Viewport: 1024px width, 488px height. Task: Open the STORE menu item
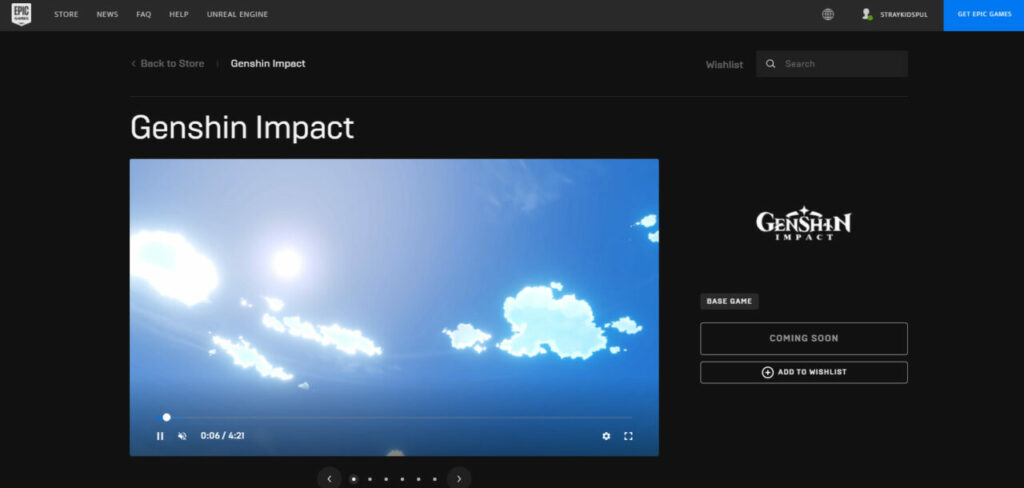tap(66, 14)
